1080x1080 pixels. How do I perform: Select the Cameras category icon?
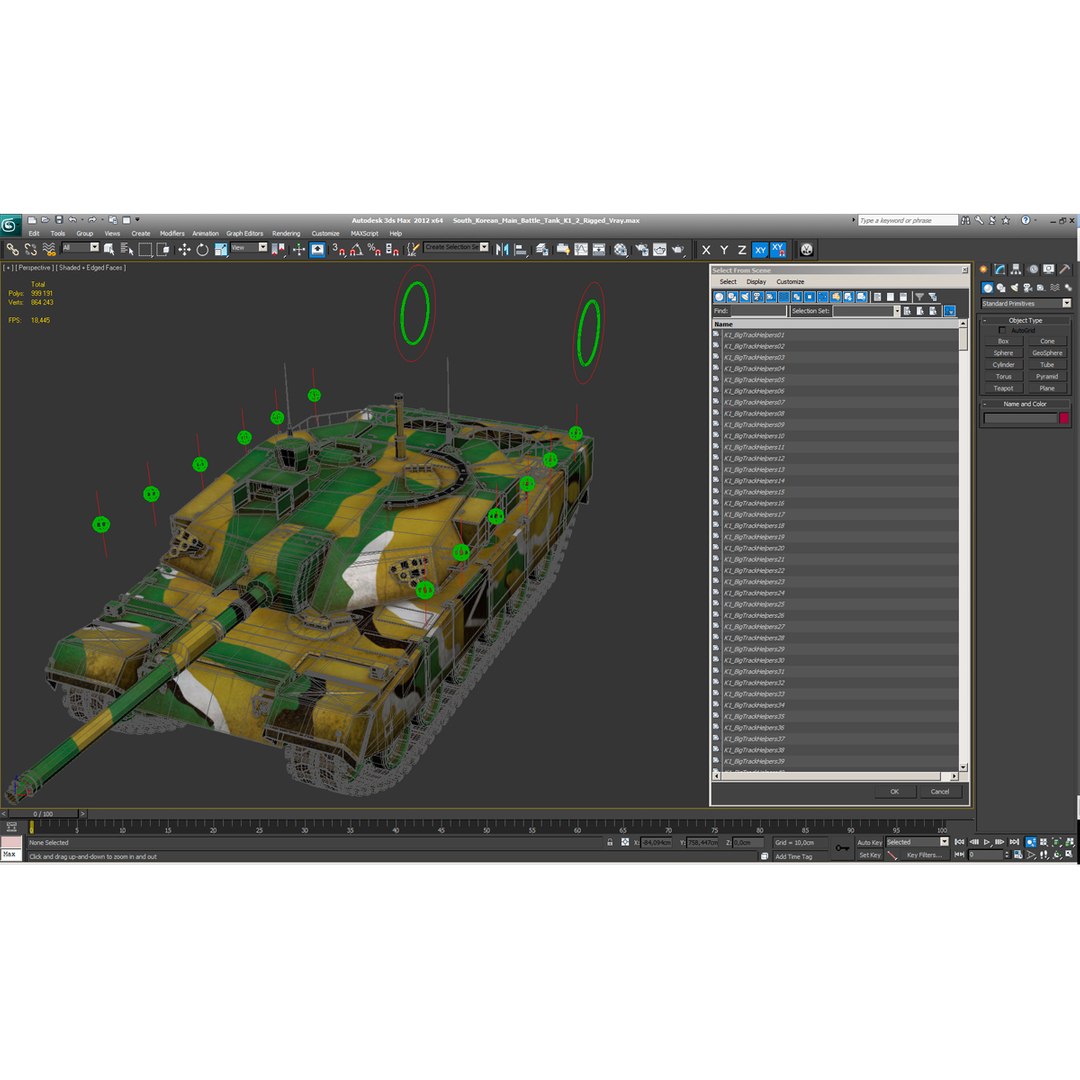click(x=1028, y=288)
